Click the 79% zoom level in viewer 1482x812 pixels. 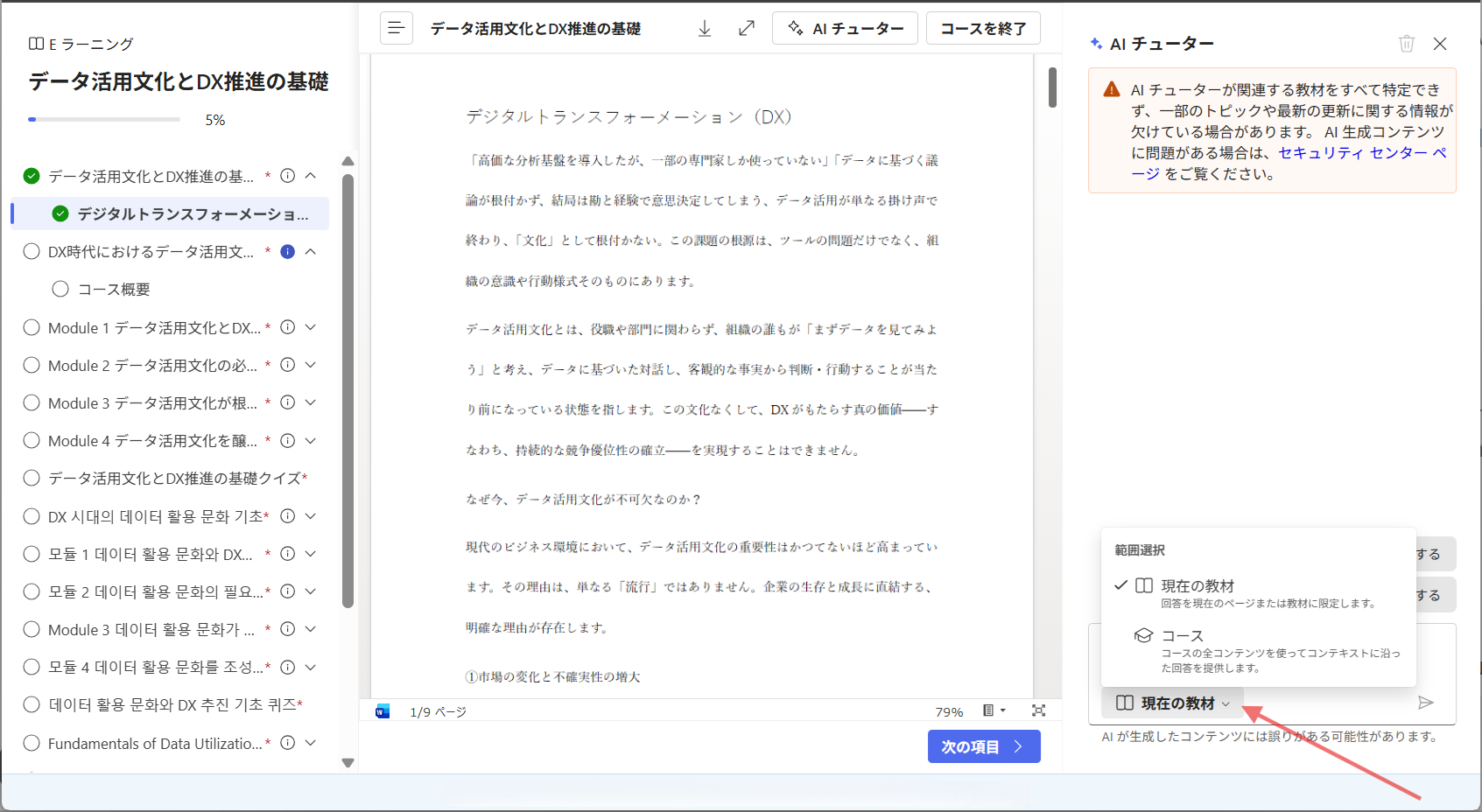coord(949,711)
